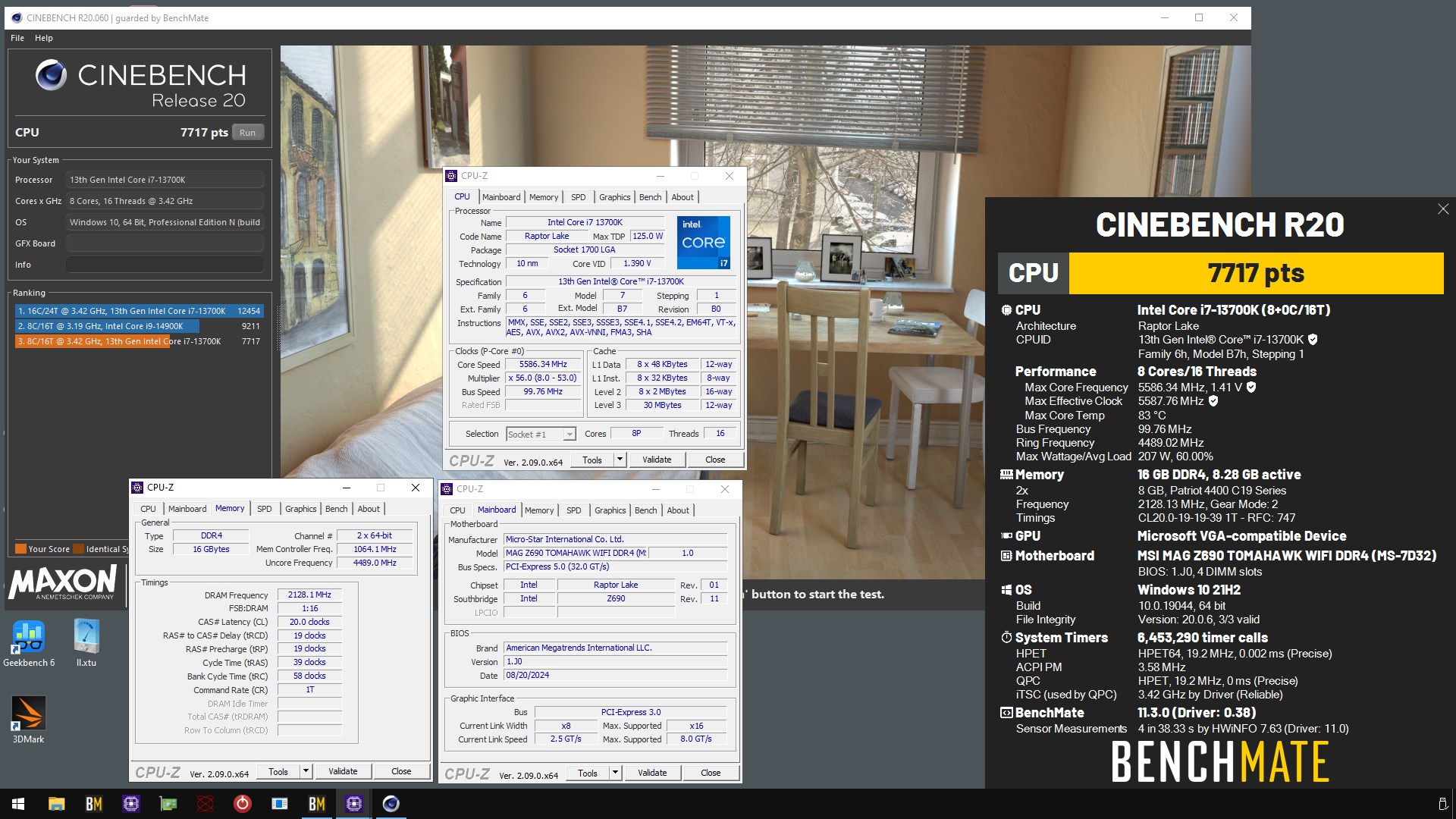Click the Cinebench title bar app icon
The image size is (1456, 819).
pyautogui.click(x=17, y=17)
